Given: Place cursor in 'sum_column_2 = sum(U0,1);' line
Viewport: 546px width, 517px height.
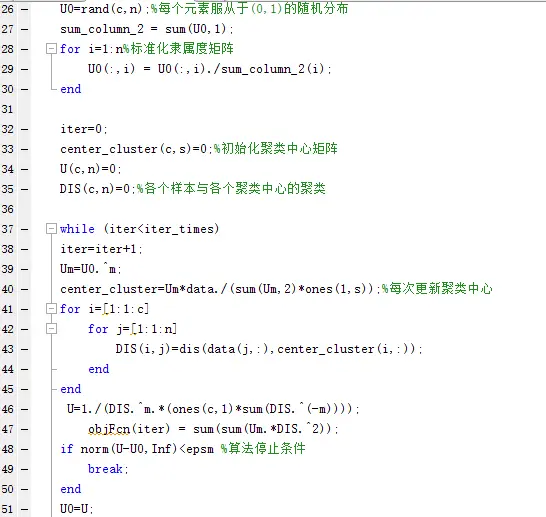Looking at the screenshot, I should pyautogui.click(x=147, y=29).
